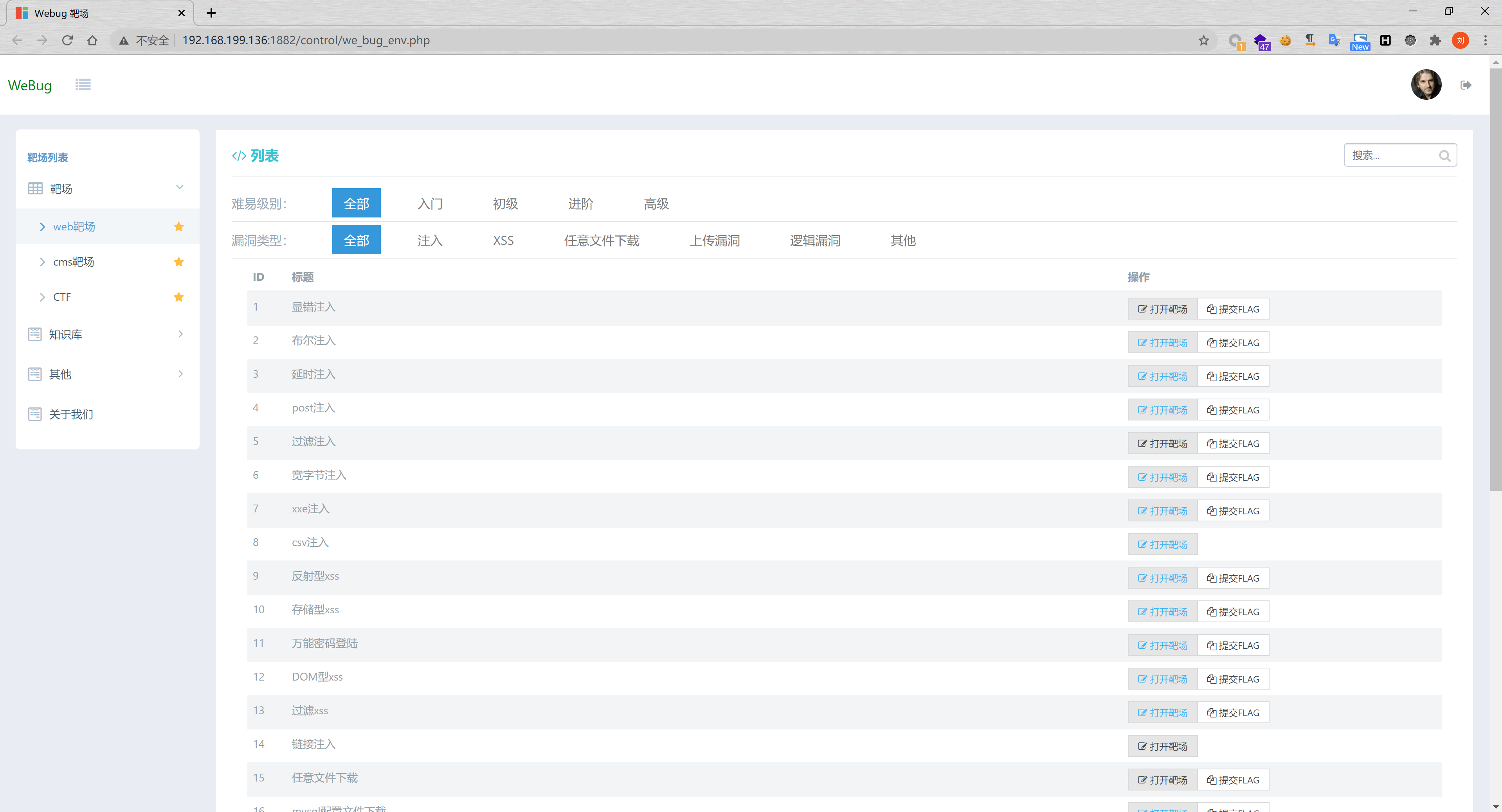Viewport: 1502px width, 812px height.
Task: Open 打开靶场 for 显错注入 row
Action: point(1162,309)
